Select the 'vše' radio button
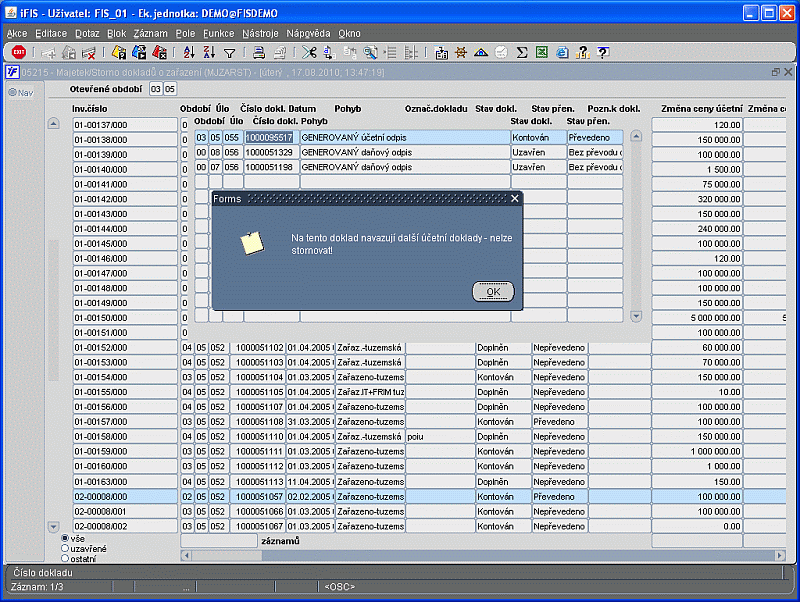 (65, 538)
